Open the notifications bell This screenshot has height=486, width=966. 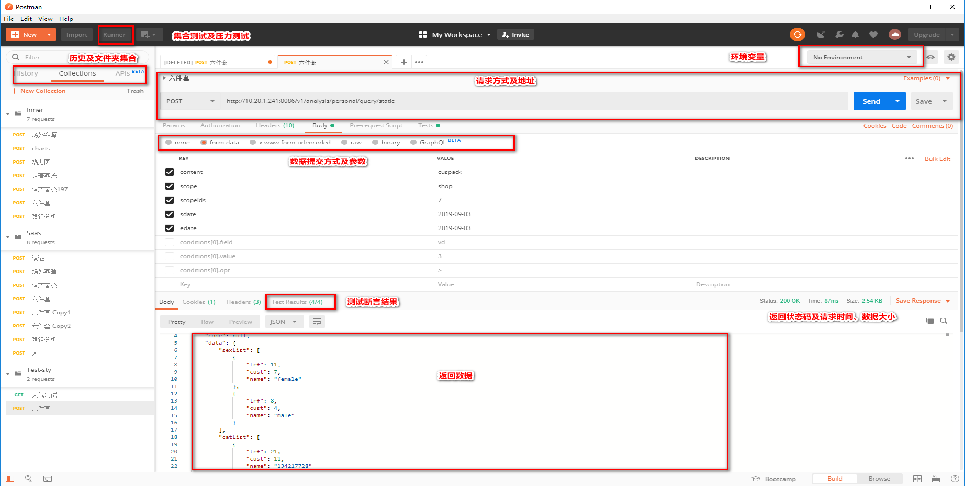856,35
